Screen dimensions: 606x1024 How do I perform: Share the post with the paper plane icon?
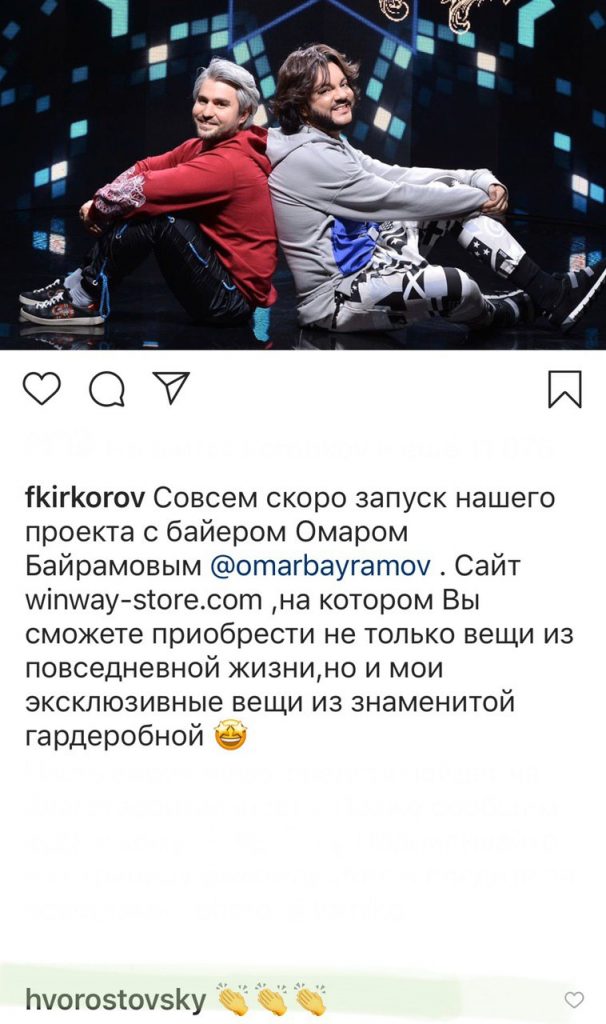pos(171,387)
